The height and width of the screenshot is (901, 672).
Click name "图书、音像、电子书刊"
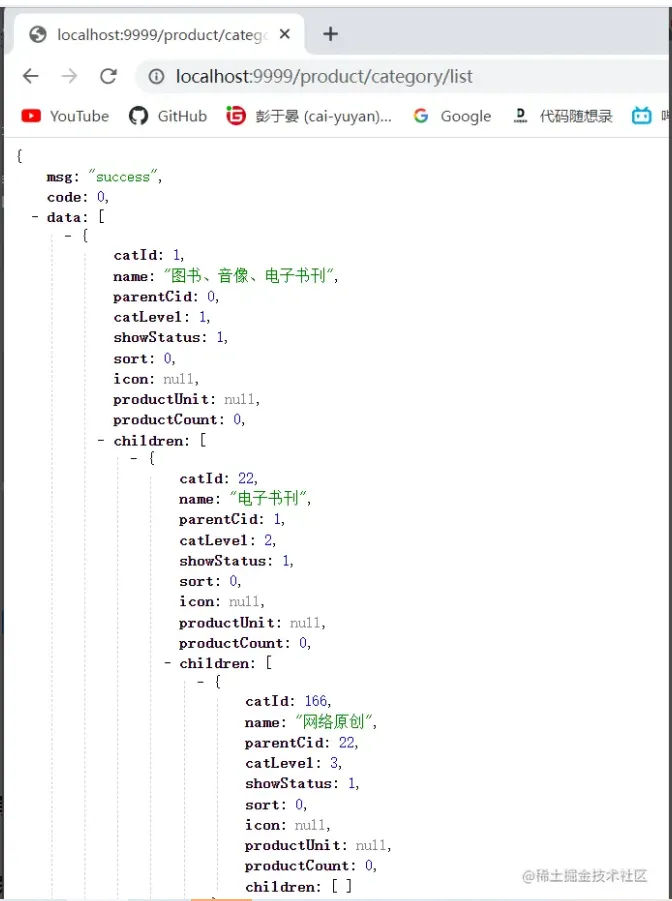250,276
